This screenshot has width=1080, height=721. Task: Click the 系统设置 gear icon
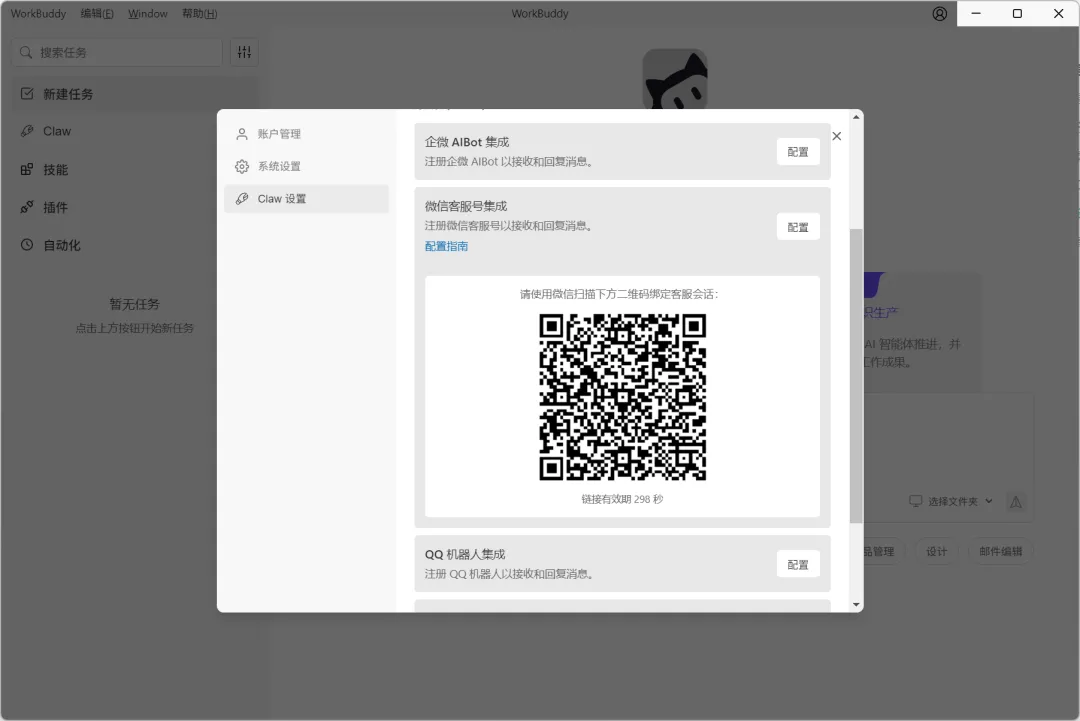242,166
